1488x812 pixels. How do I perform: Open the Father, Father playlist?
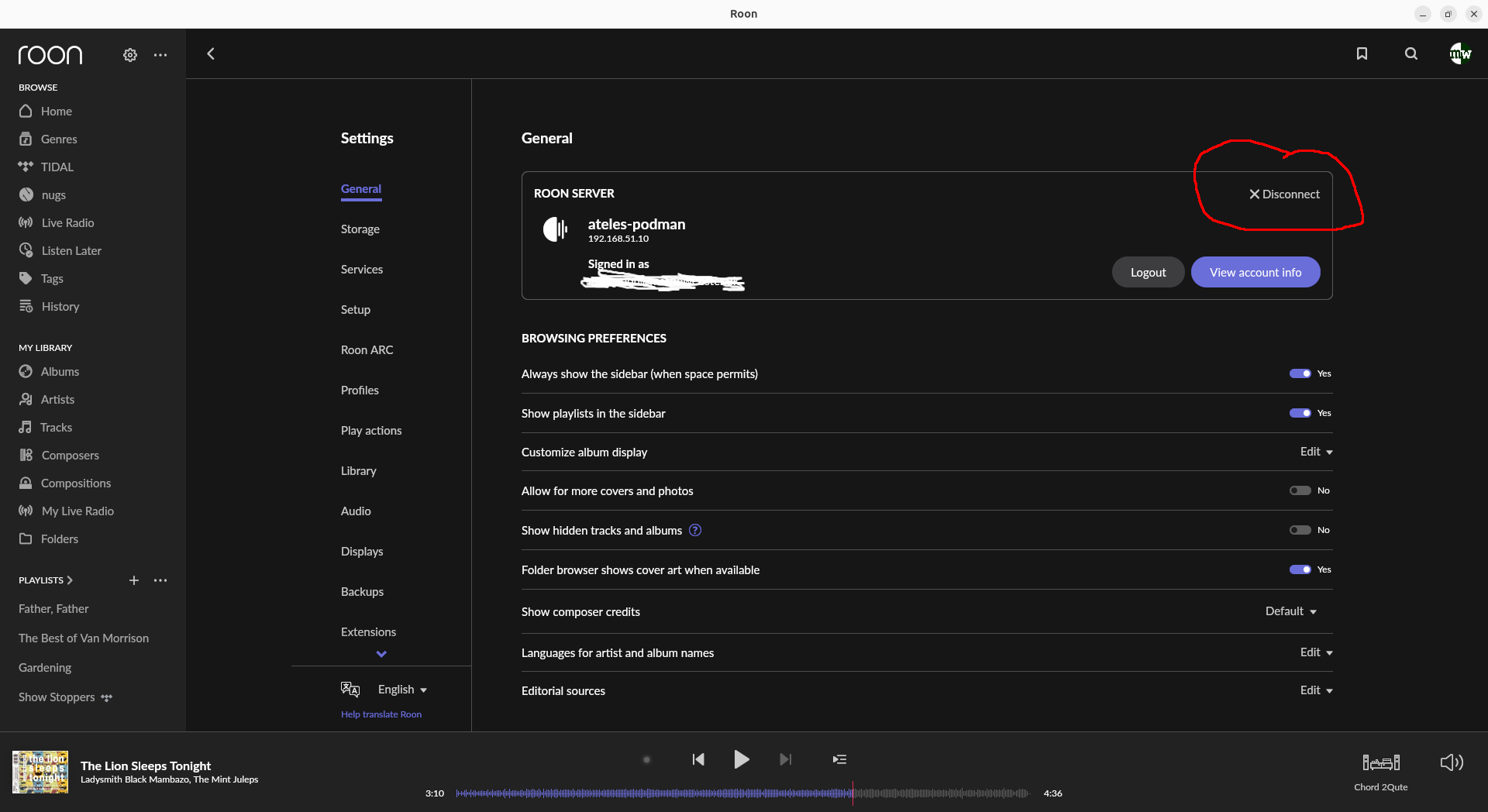pos(53,609)
